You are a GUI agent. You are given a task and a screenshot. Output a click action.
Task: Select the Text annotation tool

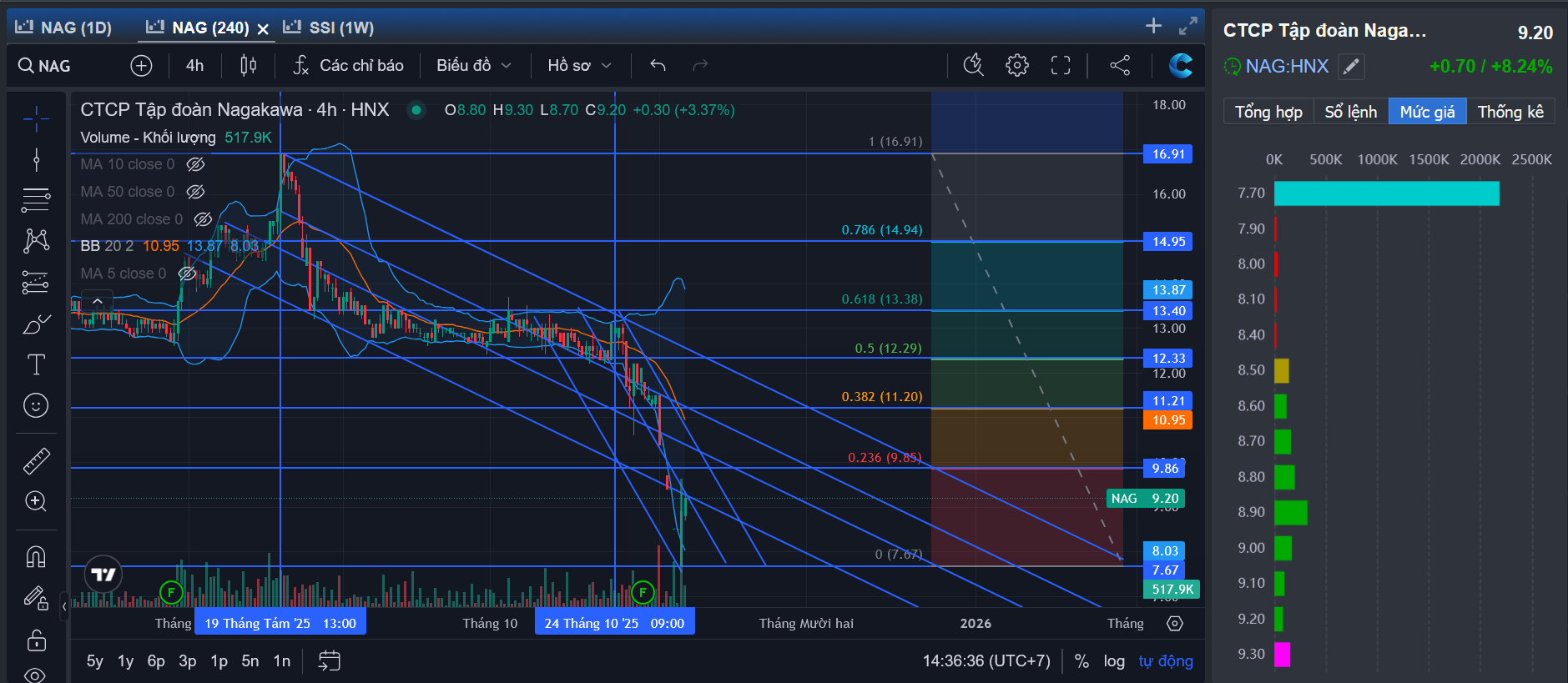[36, 364]
